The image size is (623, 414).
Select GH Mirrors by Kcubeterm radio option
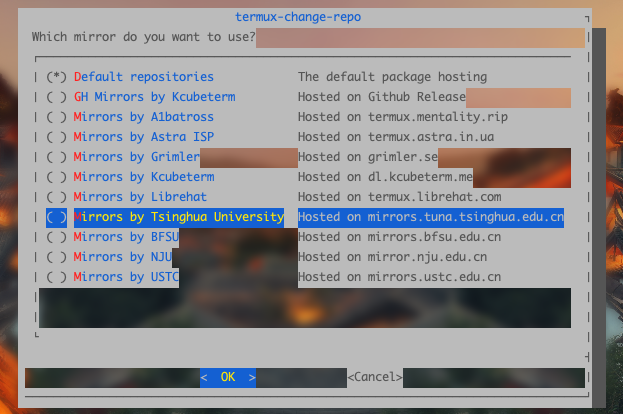57,97
